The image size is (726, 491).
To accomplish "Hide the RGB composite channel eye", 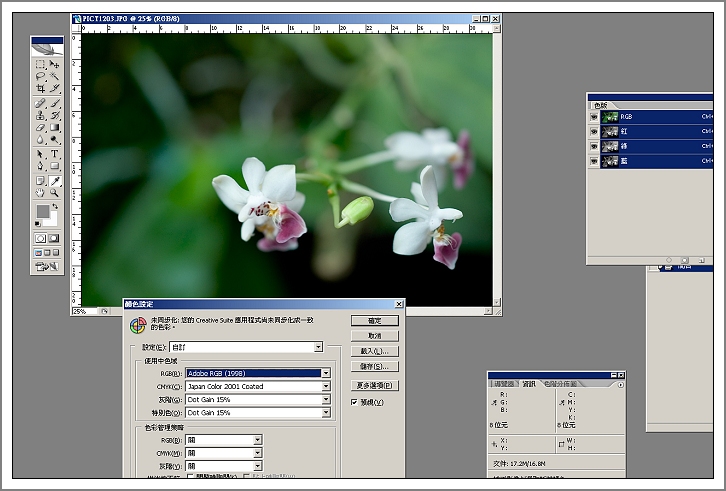I will point(595,117).
